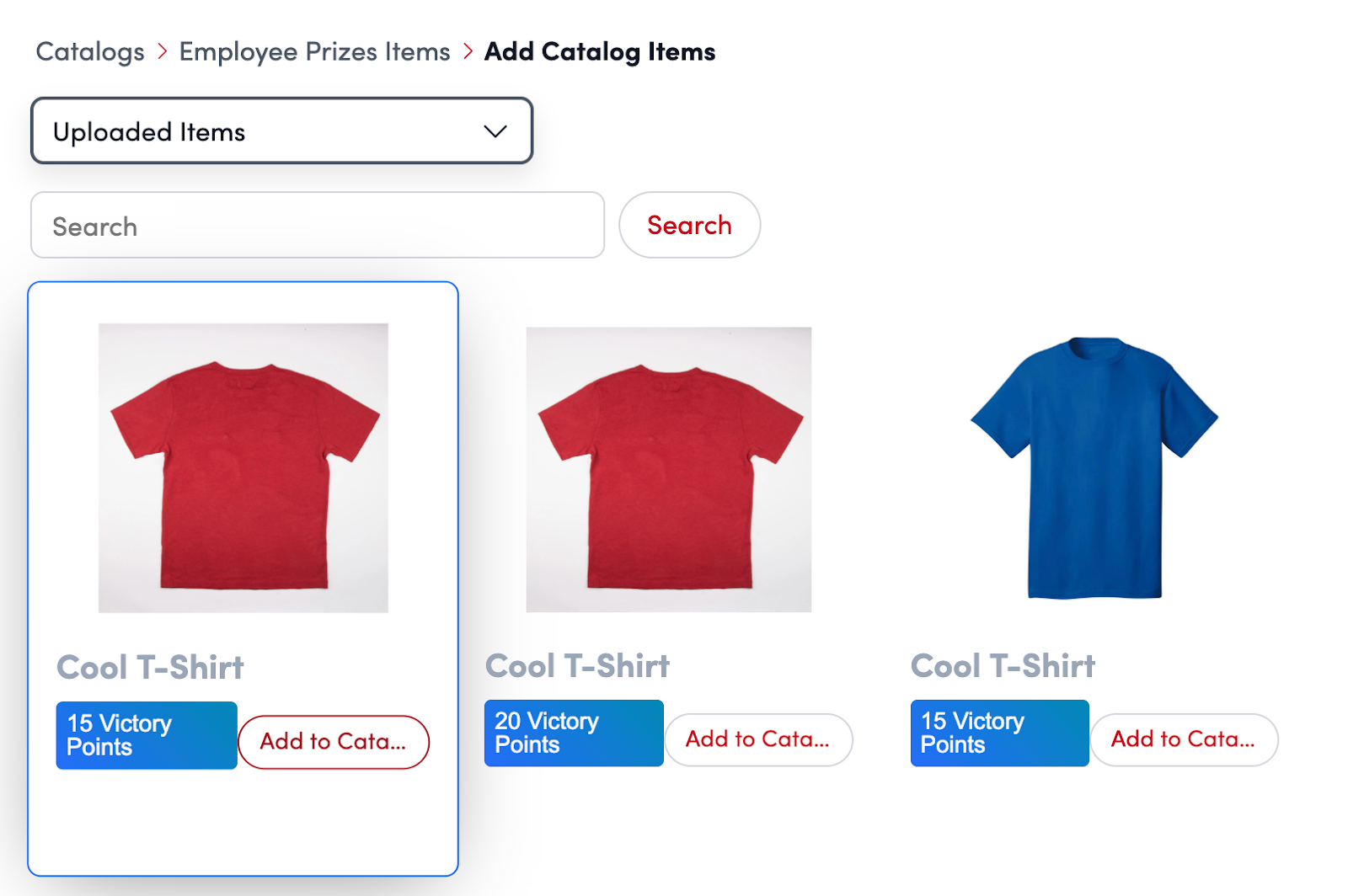Click the chevron separator after Catalogs
1348x896 pixels.
162,52
